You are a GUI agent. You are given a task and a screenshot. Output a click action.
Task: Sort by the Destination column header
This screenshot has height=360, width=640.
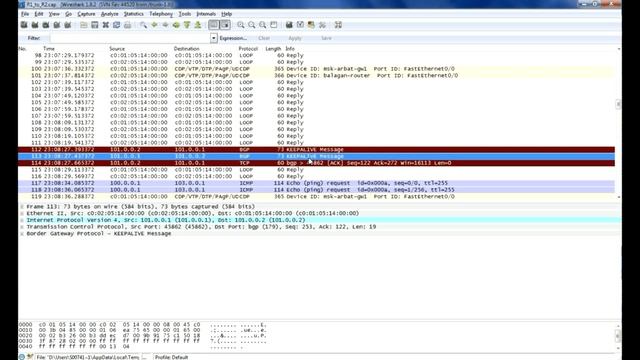[187, 49]
